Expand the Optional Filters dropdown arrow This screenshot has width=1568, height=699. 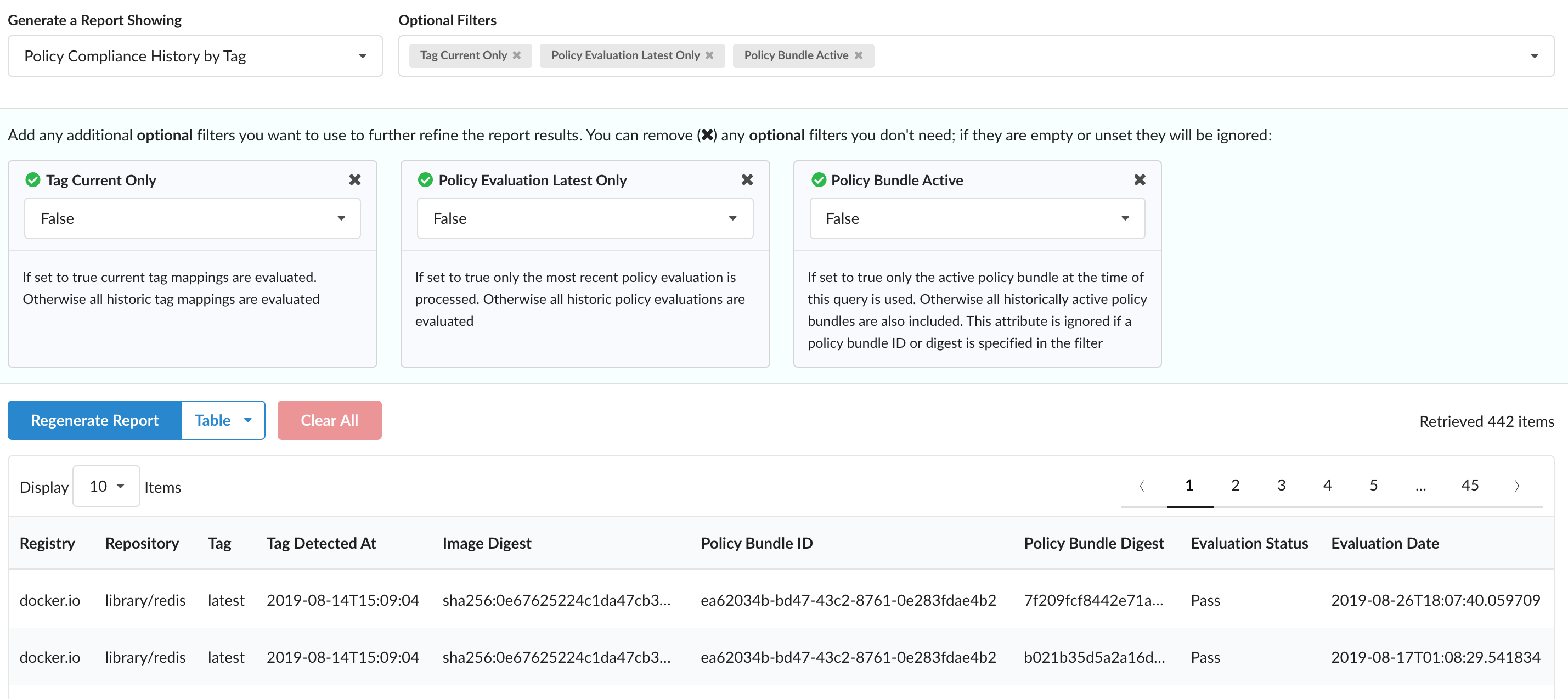pyautogui.click(x=1534, y=56)
